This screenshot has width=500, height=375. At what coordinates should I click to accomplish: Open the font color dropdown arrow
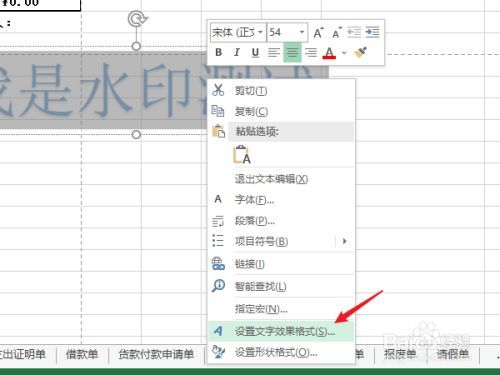(x=344, y=53)
